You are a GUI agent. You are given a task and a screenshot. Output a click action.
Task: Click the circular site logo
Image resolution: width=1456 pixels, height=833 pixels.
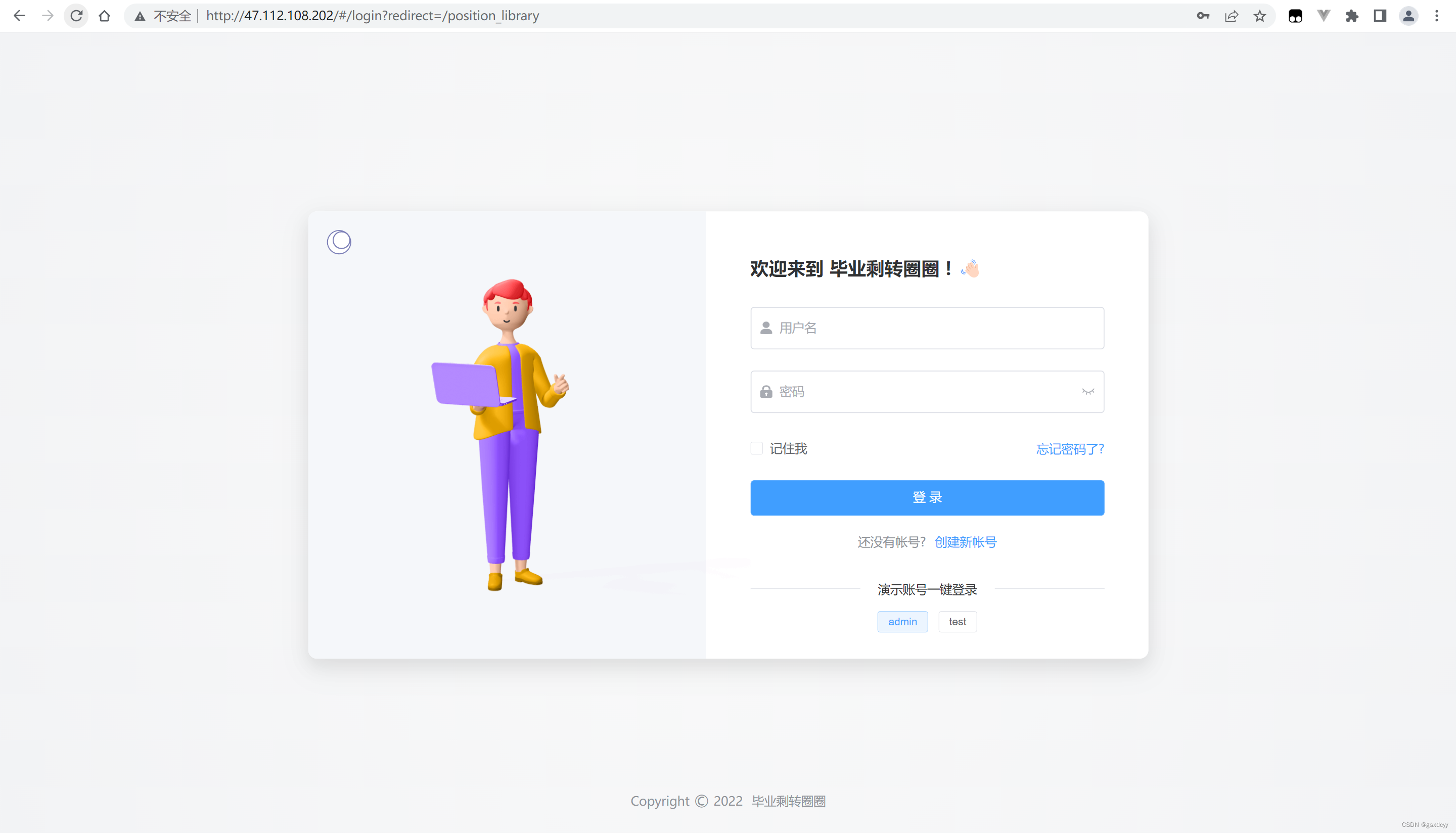click(339, 242)
